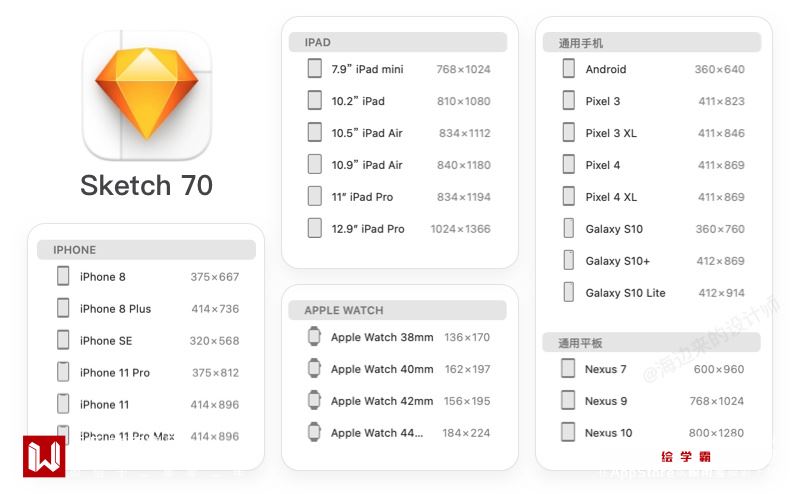Screen dimensions: 800x494
Task: Click the Pixel 3 XL phone icon
Action: click(569, 132)
